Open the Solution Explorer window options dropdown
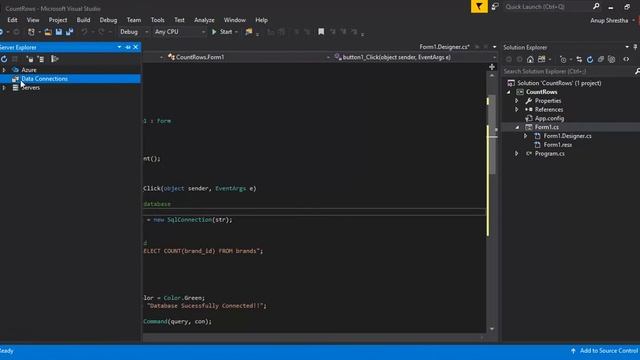640x360 pixels. point(627,47)
